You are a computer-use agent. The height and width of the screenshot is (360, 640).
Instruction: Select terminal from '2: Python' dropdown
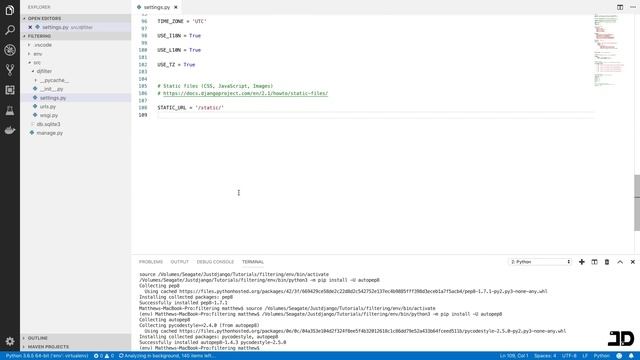540,262
